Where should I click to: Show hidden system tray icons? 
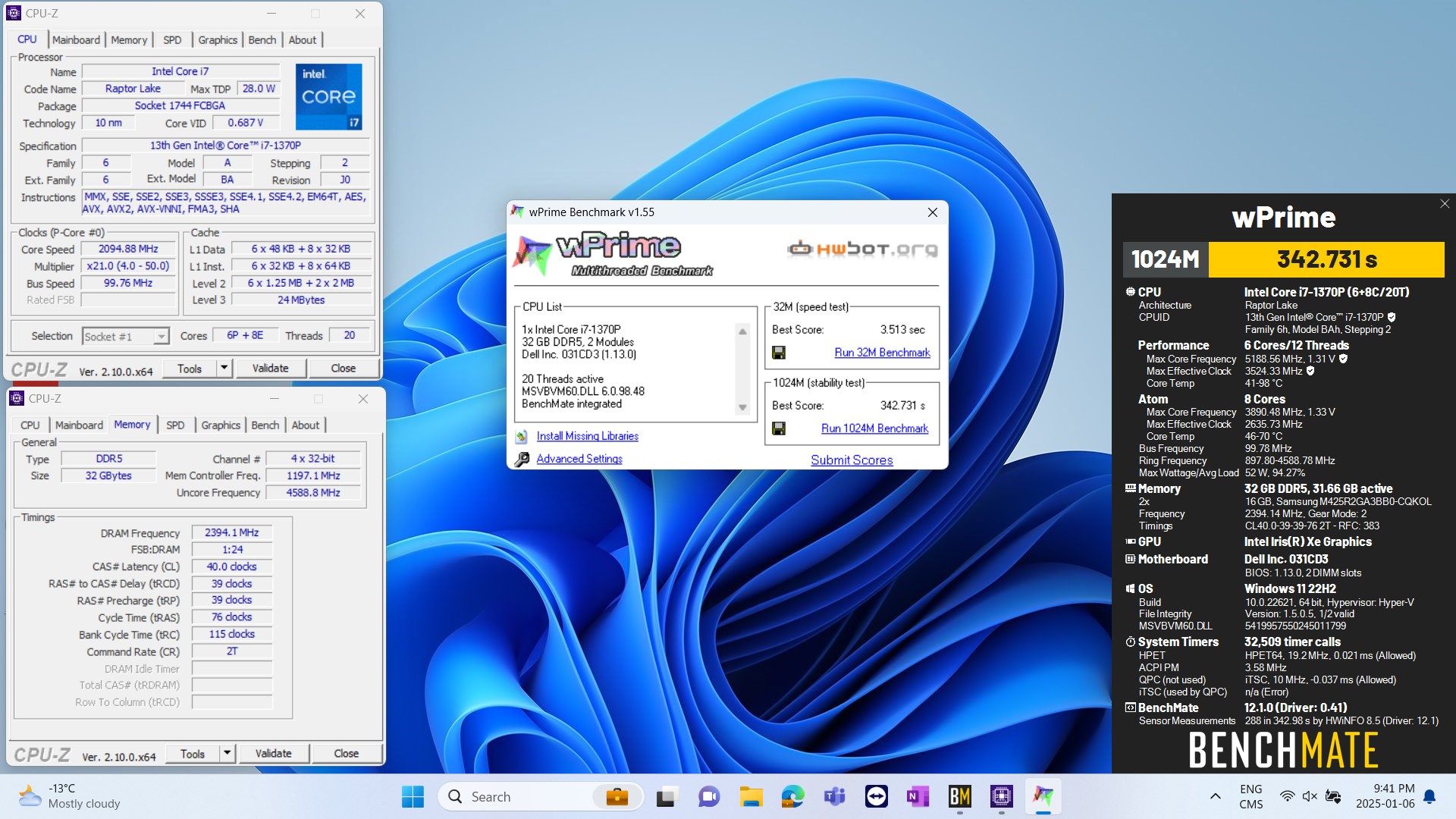point(1216,796)
